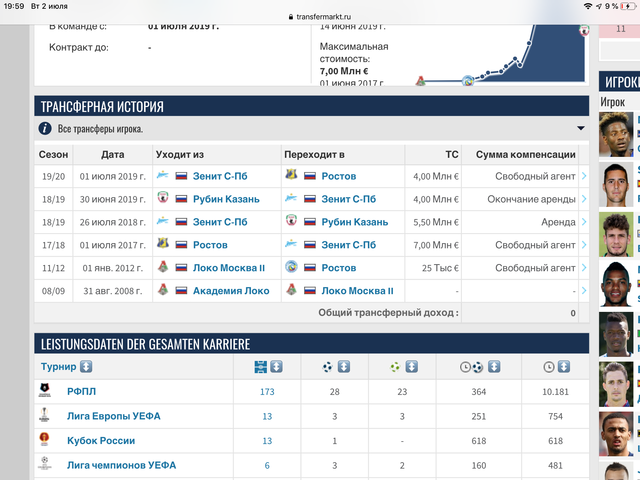Click the minutes per goal clock-ball icon
Image resolution: width=640 pixels, height=480 pixels.
(x=471, y=367)
